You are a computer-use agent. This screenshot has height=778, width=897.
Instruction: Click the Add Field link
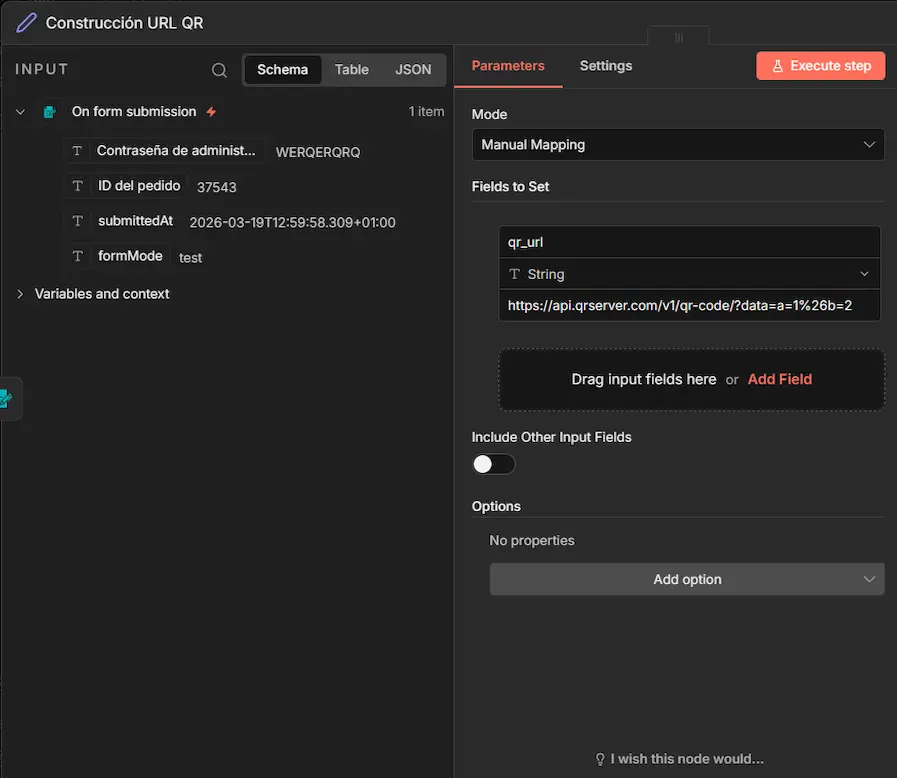779,380
